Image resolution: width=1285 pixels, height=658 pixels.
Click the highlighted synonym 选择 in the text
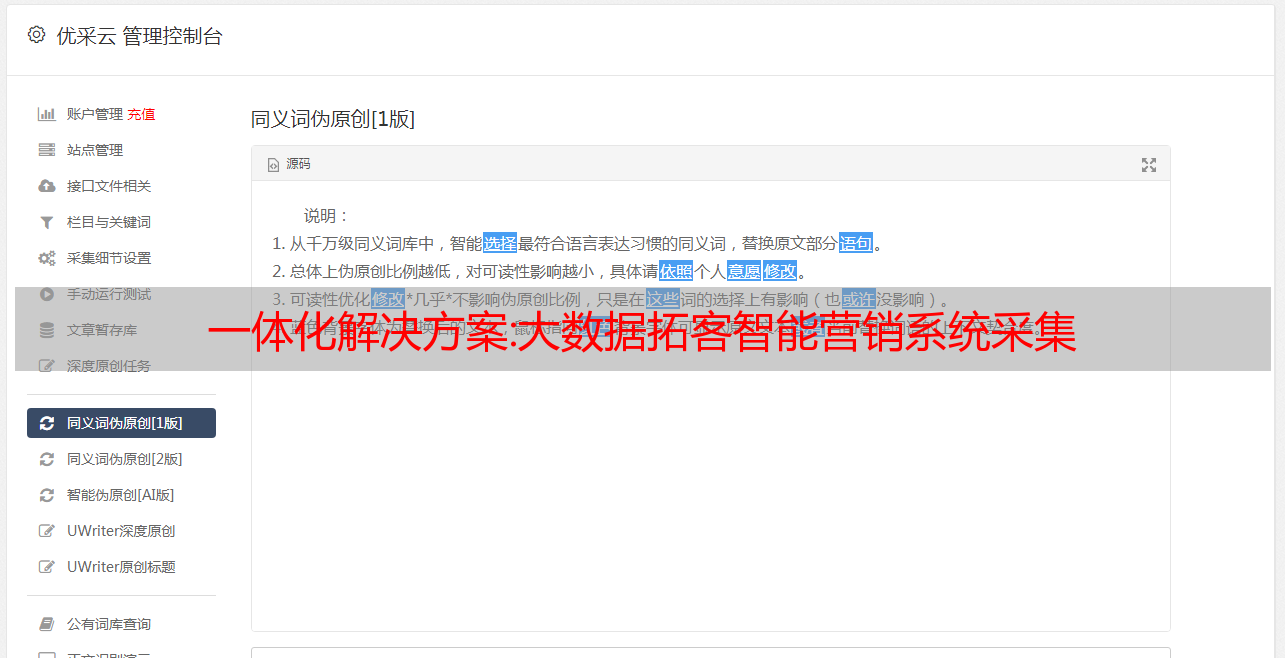coord(500,243)
